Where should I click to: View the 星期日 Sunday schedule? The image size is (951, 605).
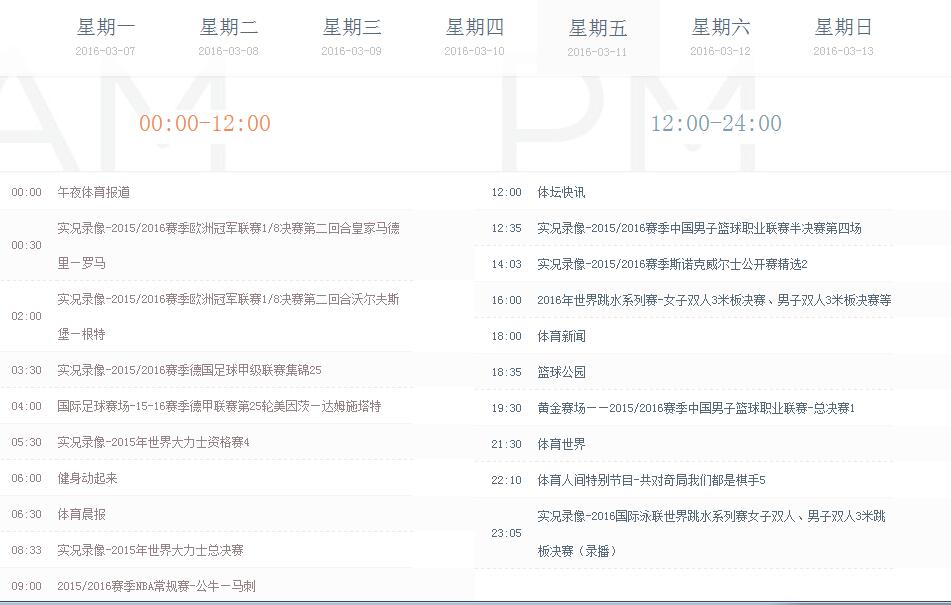(x=844, y=29)
